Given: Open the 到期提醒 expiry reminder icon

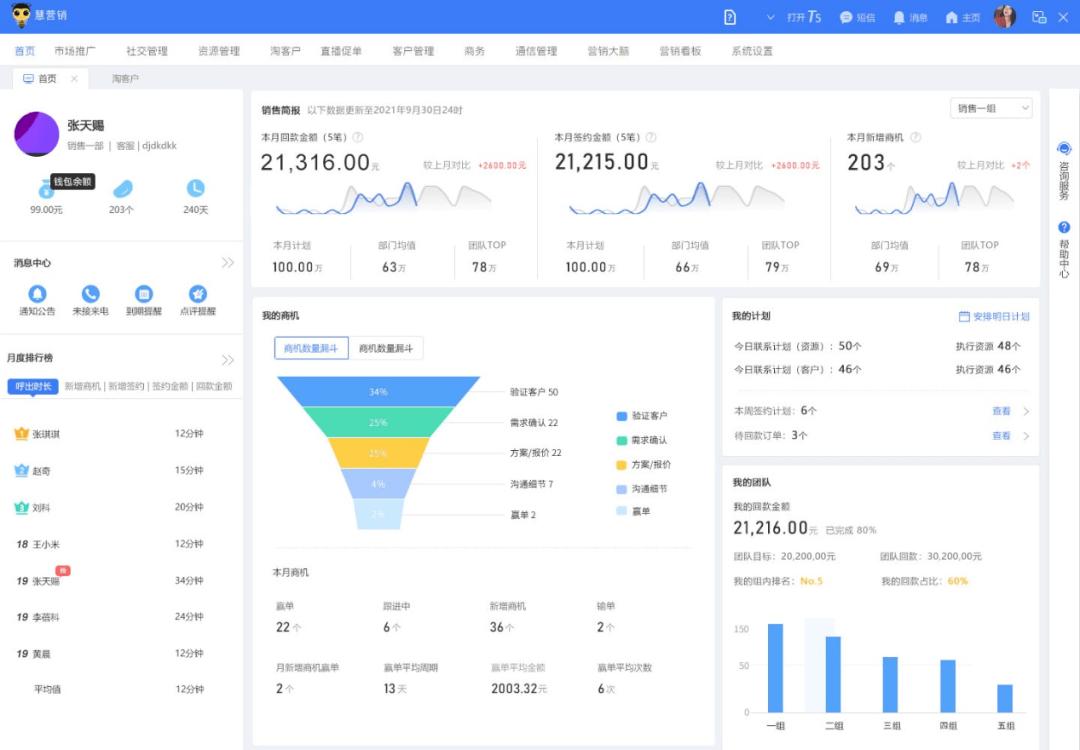Looking at the screenshot, I should click(x=144, y=294).
